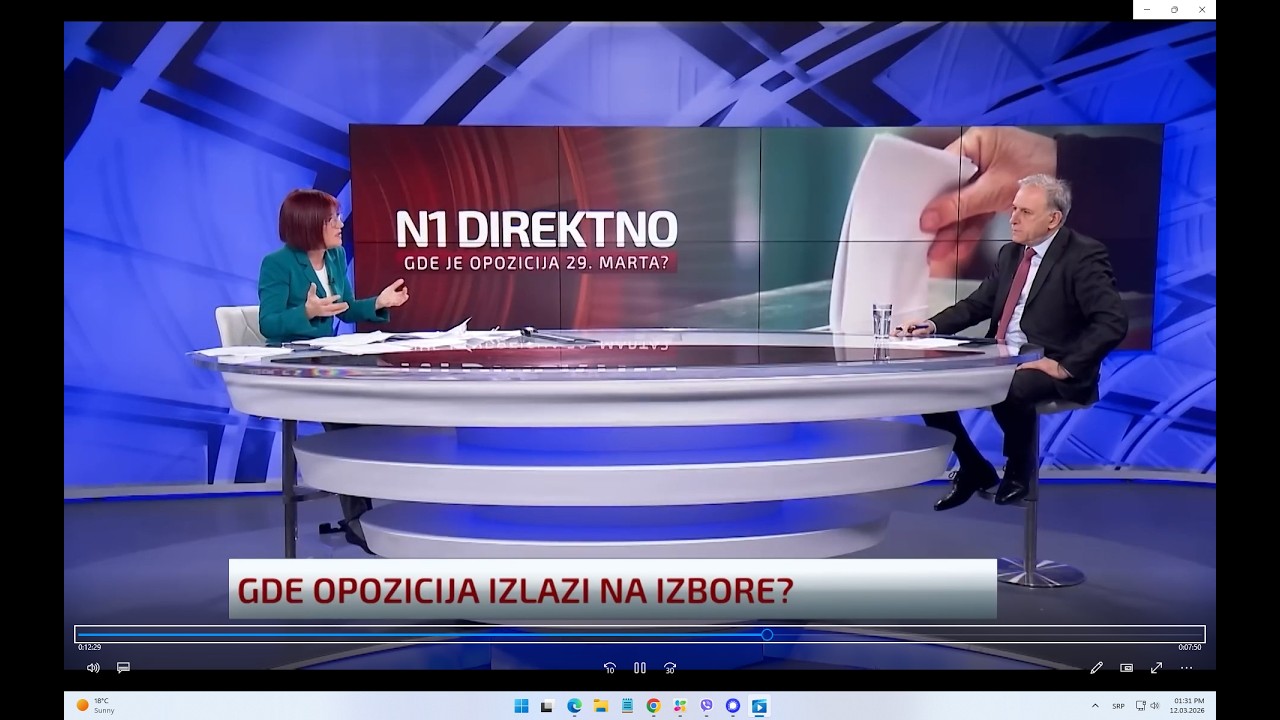Viewport: 1280px width, 720px height.
Task: Open the blue circle taskbar app
Action: point(733,706)
